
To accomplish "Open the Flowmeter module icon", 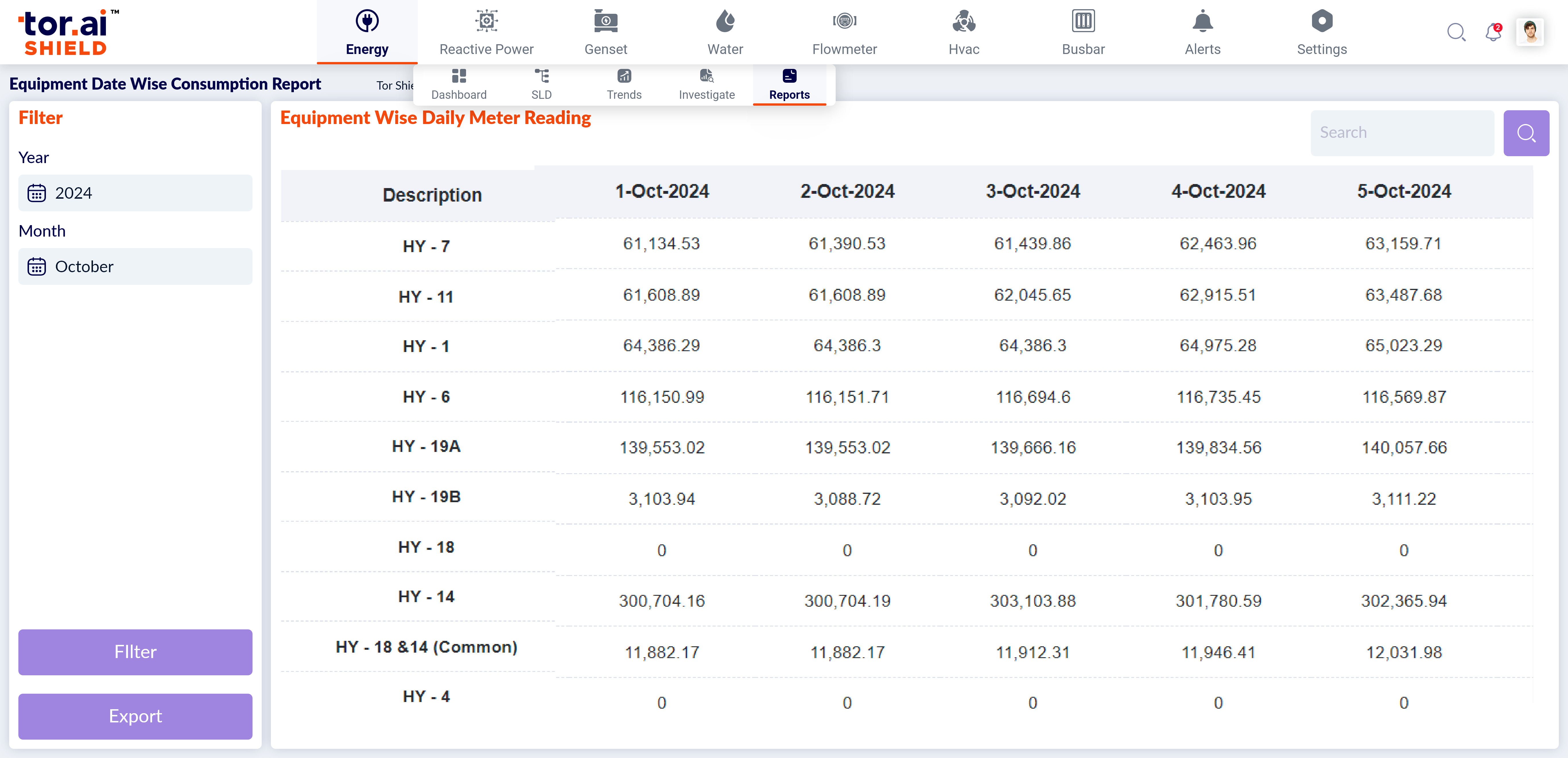I will pyautogui.click(x=844, y=21).
